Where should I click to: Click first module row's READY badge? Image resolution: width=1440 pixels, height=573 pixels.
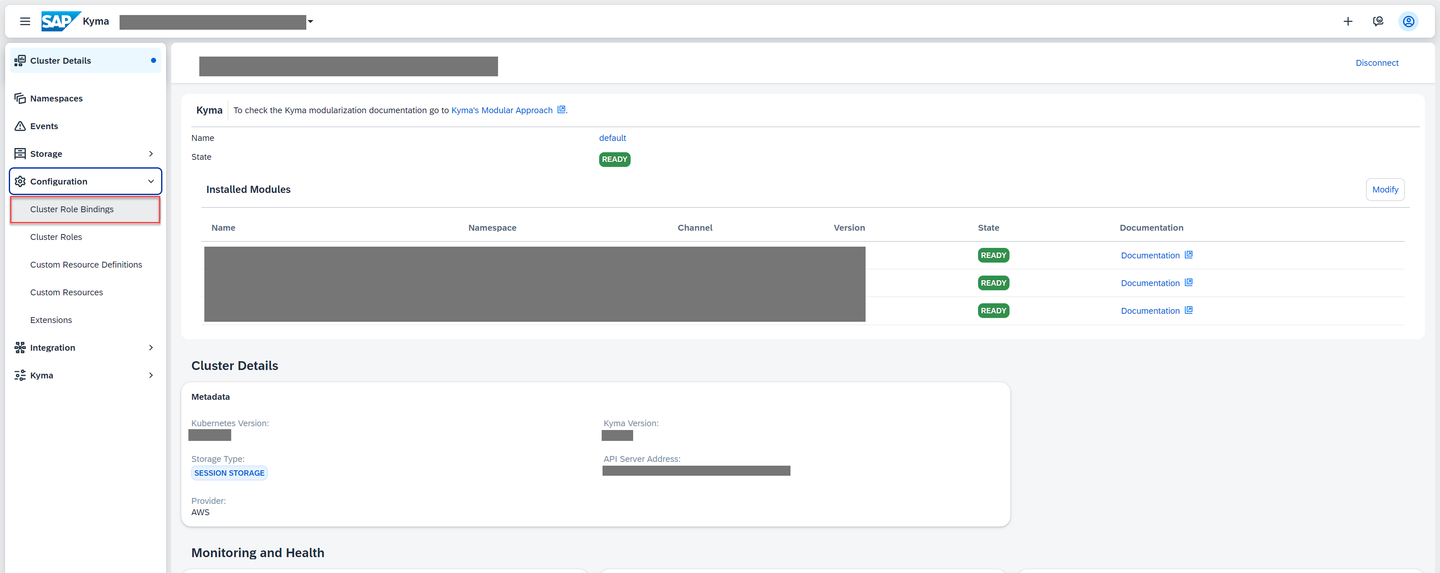[x=994, y=255]
